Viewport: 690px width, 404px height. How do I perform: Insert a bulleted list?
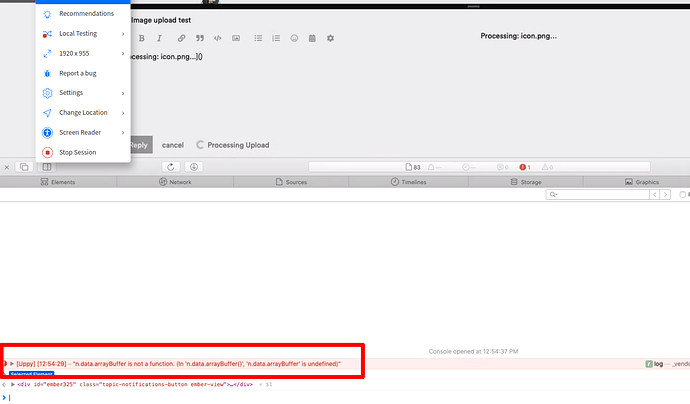coord(258,38)
